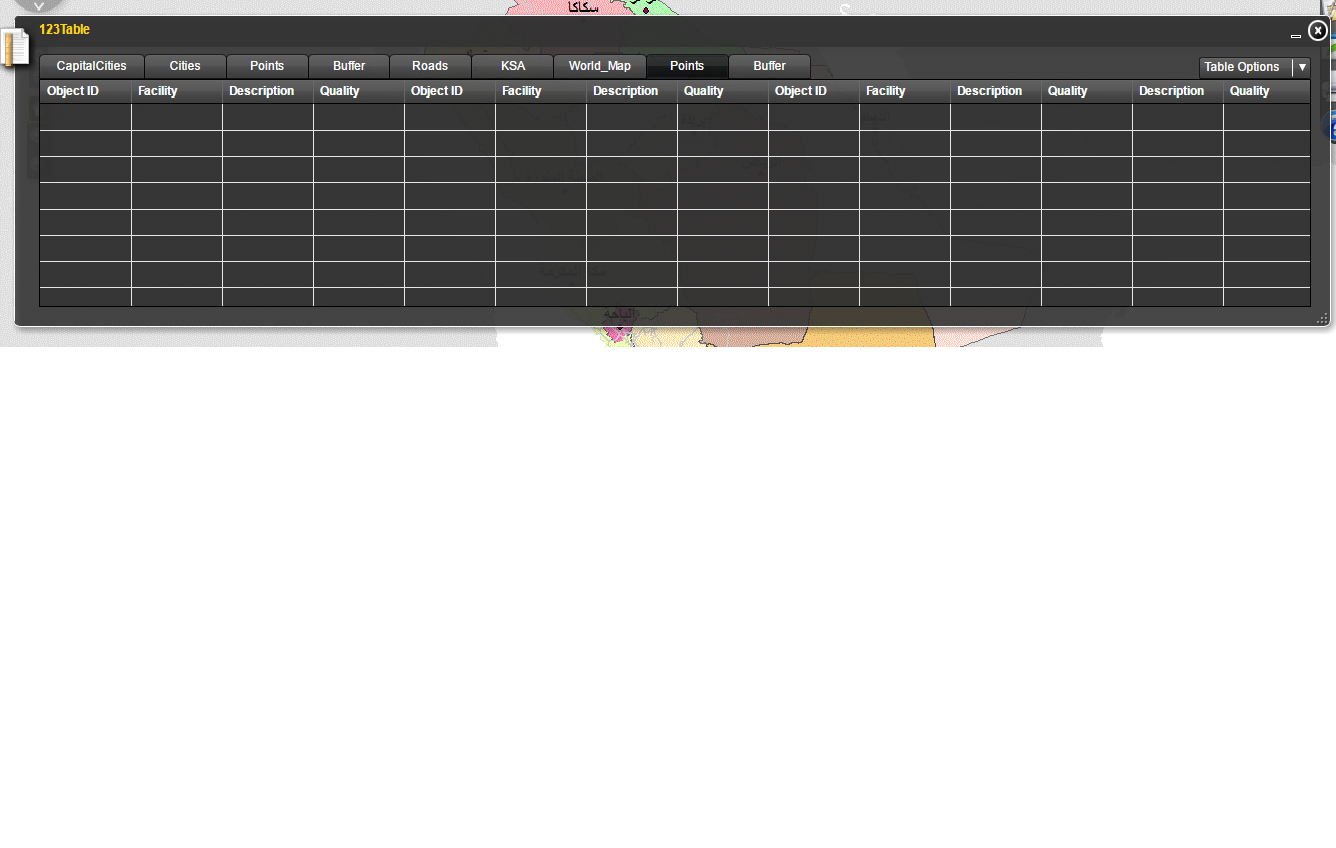Open the Buffer tab next to Roads
This screenshot has height=848, width=1336.
point(349,66)
